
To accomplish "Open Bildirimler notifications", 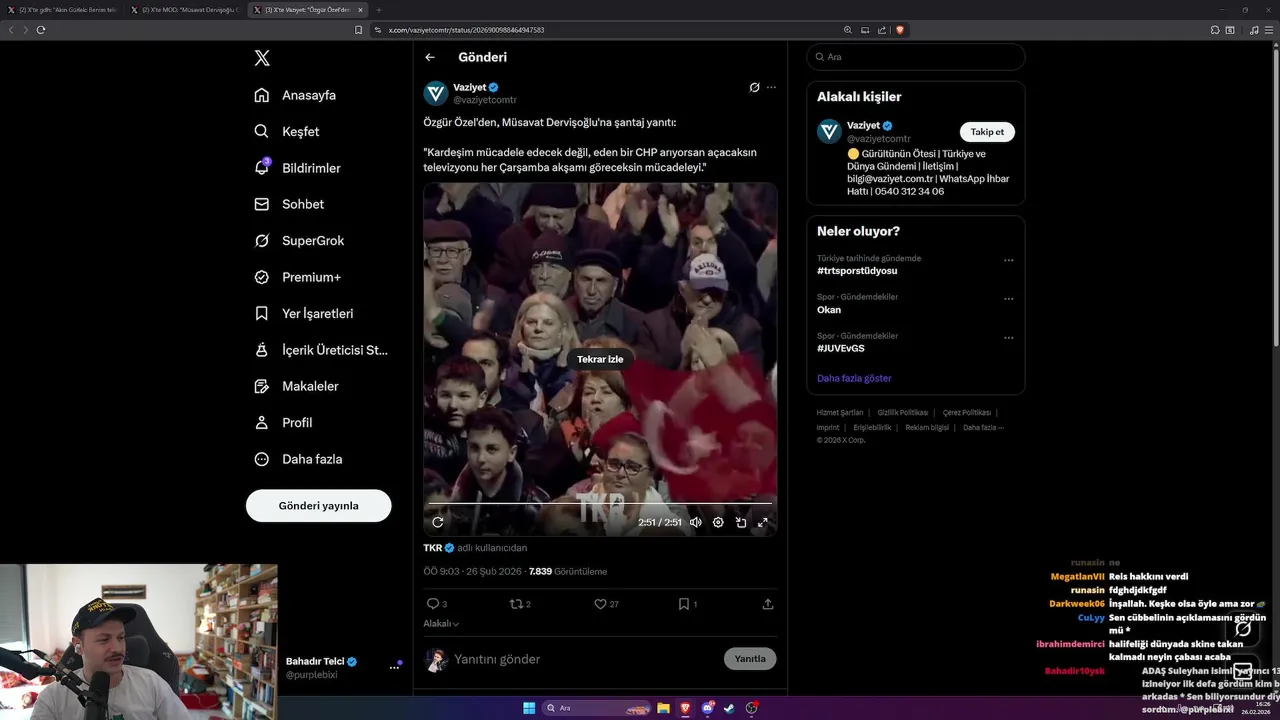I will 297,168.
